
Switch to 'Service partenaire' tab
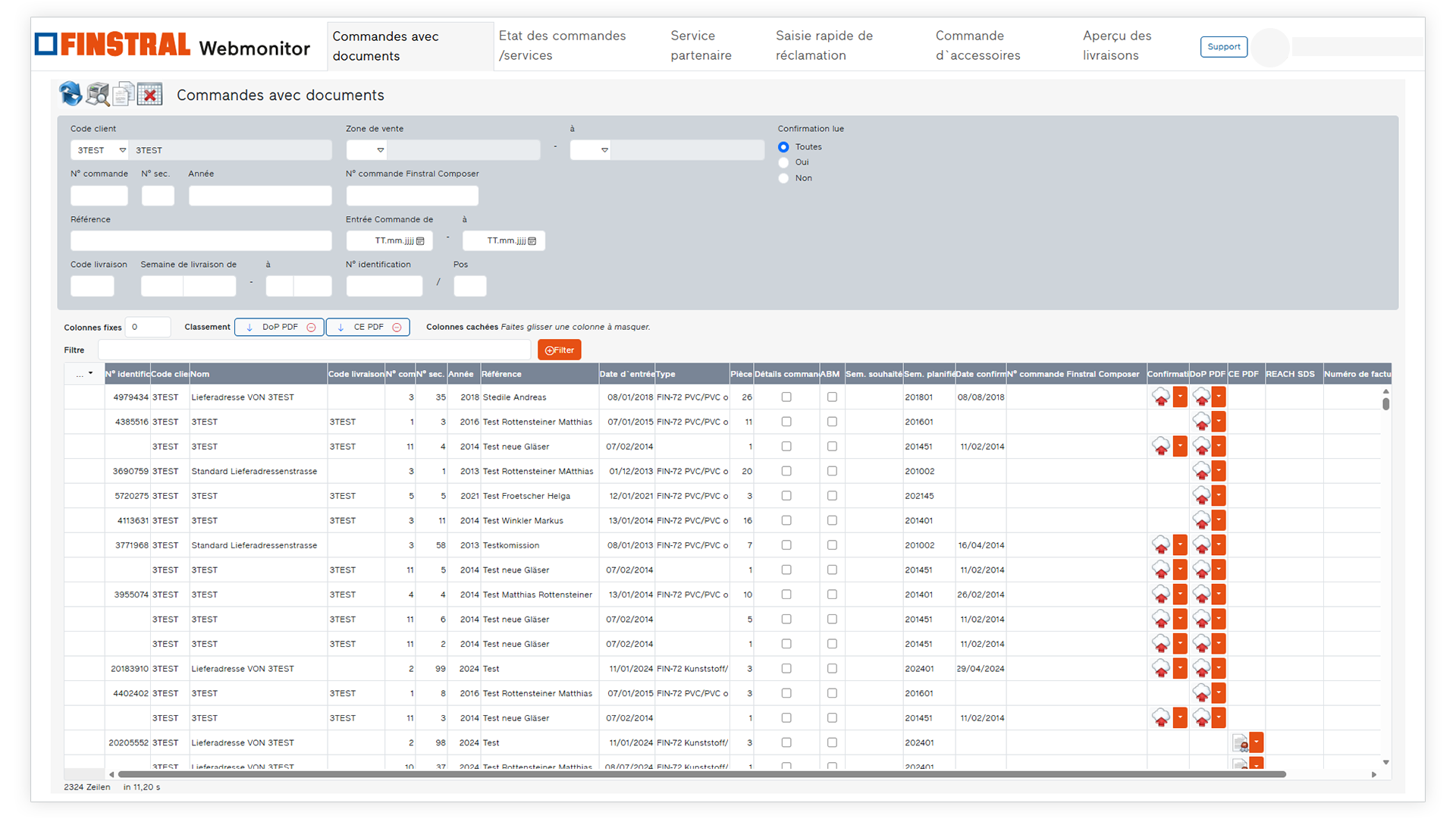[x=701, y=45]
